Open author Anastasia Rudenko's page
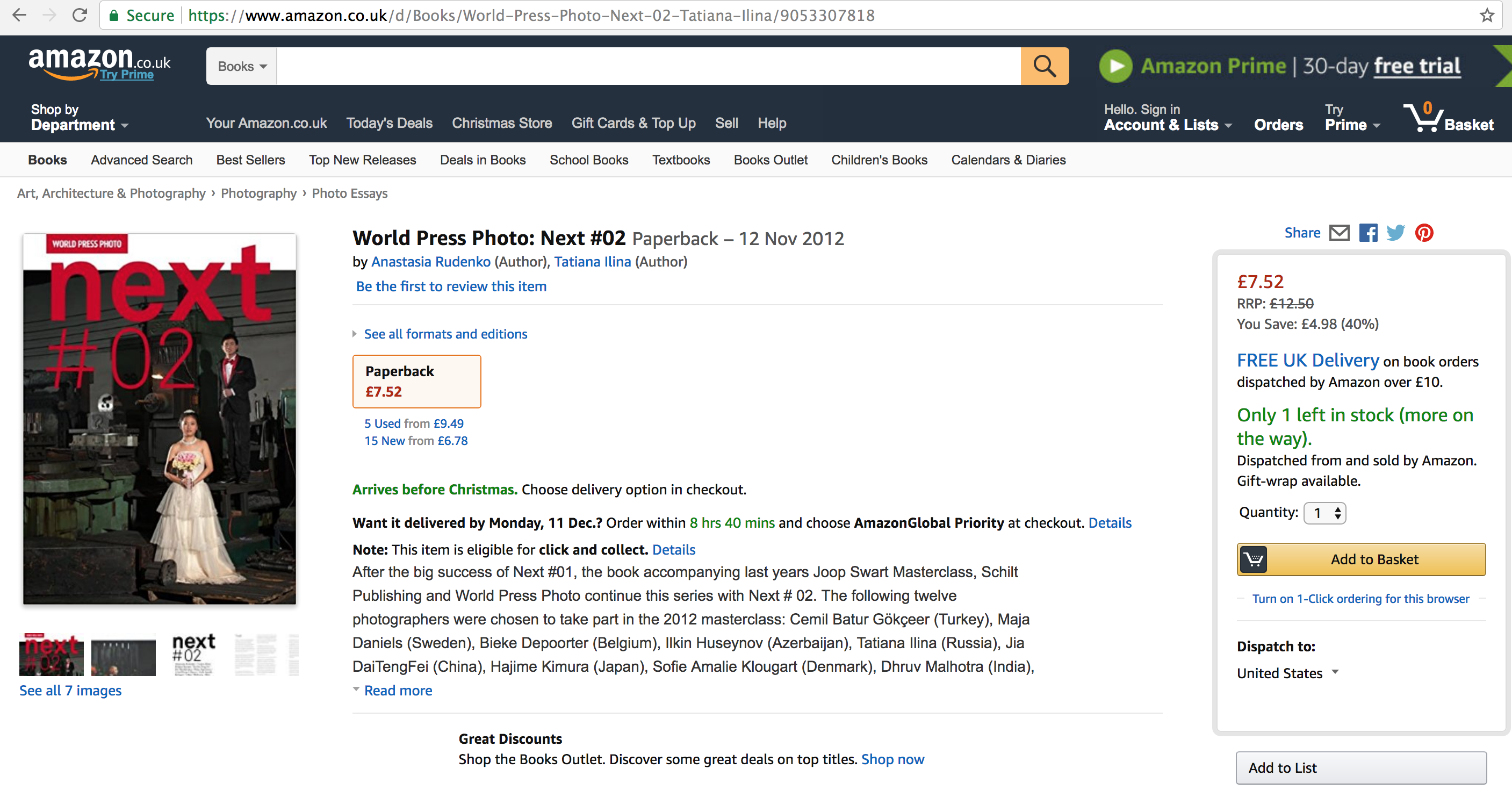The image size is (1512, 790). pyautogui.click(x=431, y=262)
